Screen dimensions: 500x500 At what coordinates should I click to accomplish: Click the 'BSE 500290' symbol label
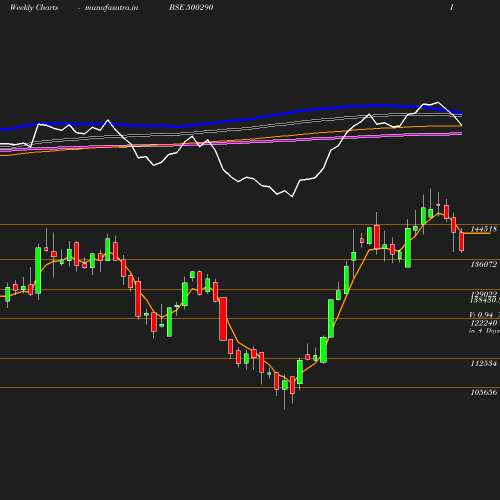tap(191, 7)
